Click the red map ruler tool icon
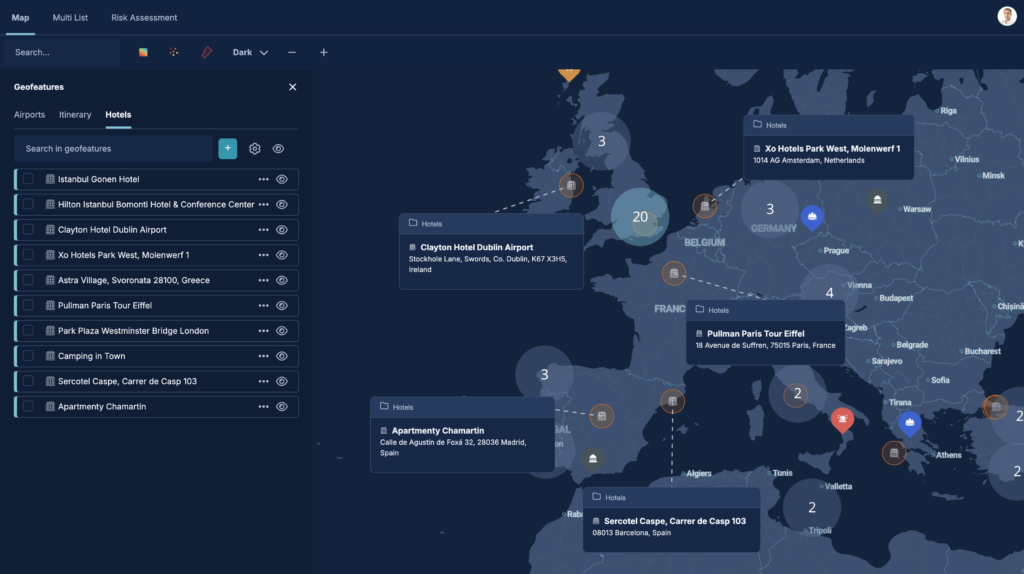 pyautogui.click(x=207, y=52)
